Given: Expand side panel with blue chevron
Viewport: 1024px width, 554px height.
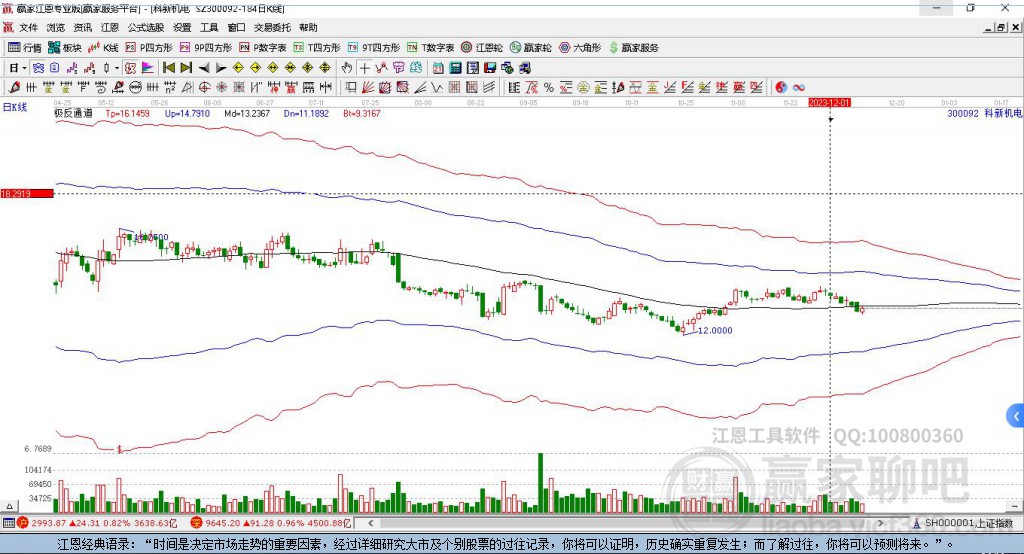Looking at the screenshot, I should (x=1016, y=416).
